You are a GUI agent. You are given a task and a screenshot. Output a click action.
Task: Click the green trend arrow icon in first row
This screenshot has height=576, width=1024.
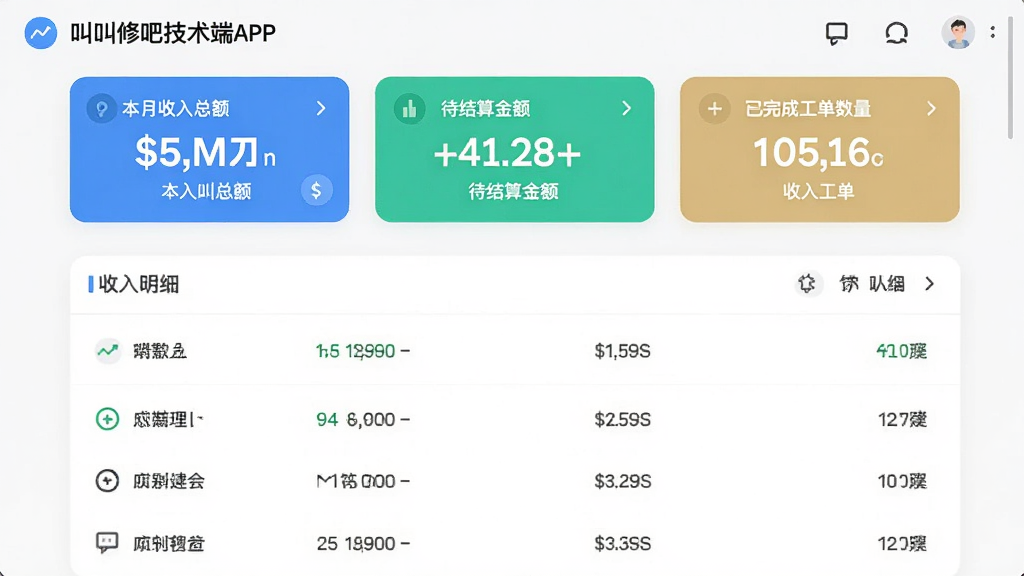tap(107, 351)
